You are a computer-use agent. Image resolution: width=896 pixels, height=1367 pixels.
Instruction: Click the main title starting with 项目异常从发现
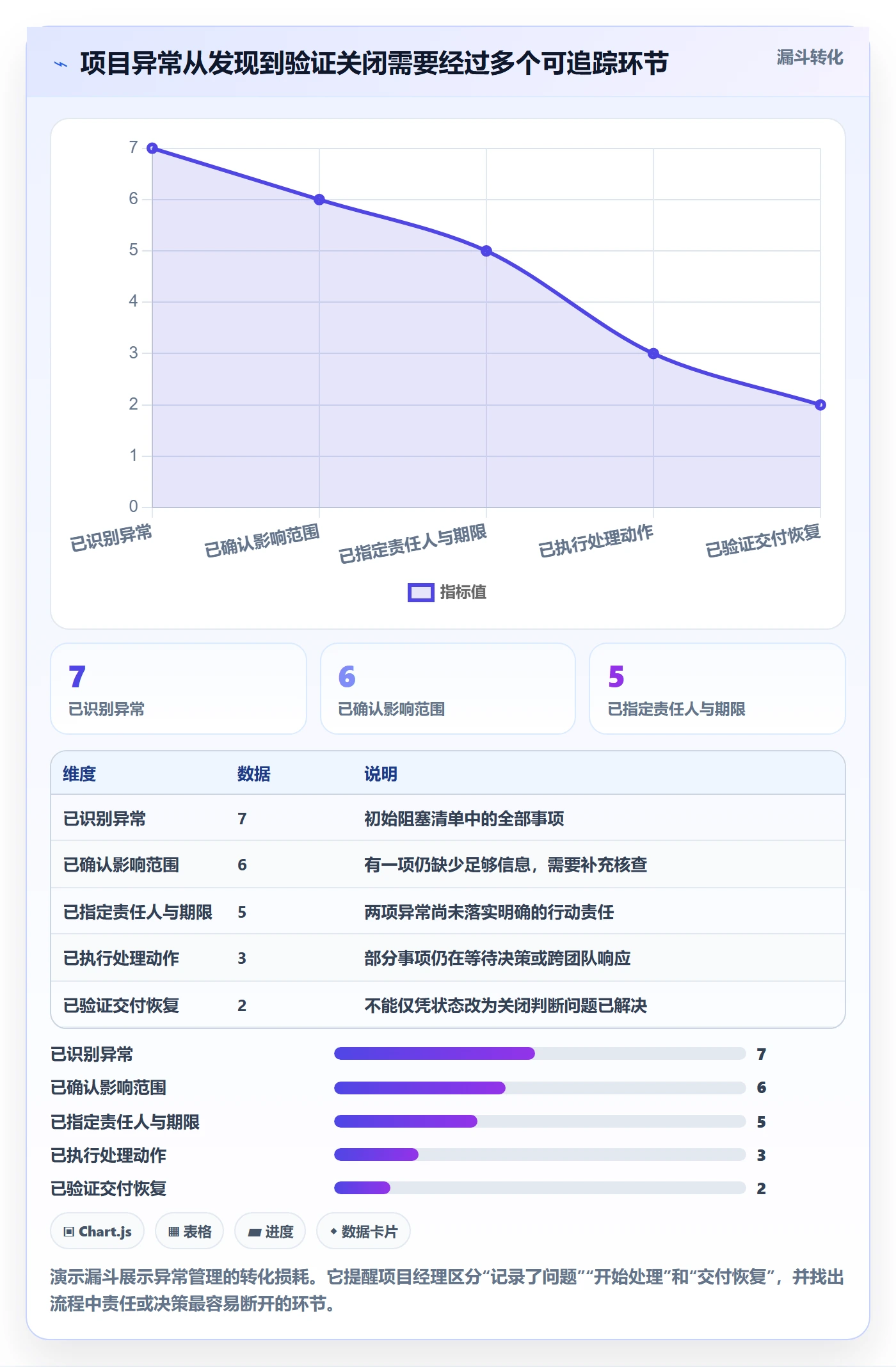coord(374,64)
